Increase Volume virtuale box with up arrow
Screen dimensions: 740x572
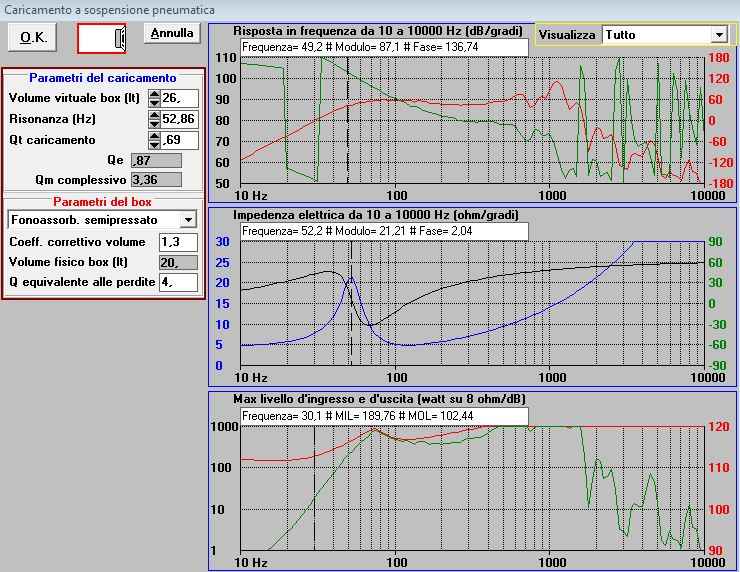point(154,94)
